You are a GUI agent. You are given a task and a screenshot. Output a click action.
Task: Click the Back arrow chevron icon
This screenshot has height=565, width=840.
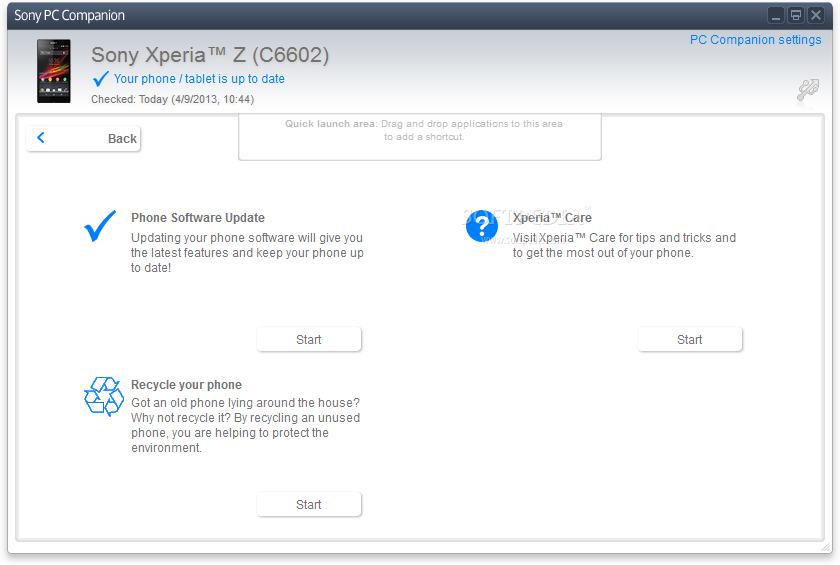41,138
